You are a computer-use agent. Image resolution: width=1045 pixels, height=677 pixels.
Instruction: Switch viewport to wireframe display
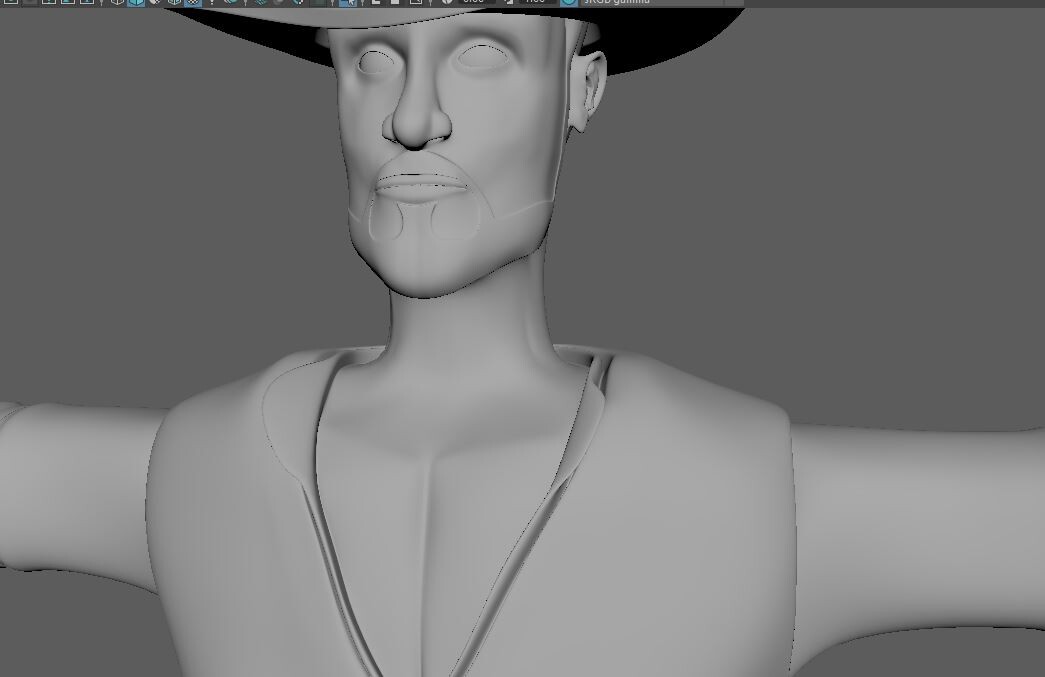(118, 3)
